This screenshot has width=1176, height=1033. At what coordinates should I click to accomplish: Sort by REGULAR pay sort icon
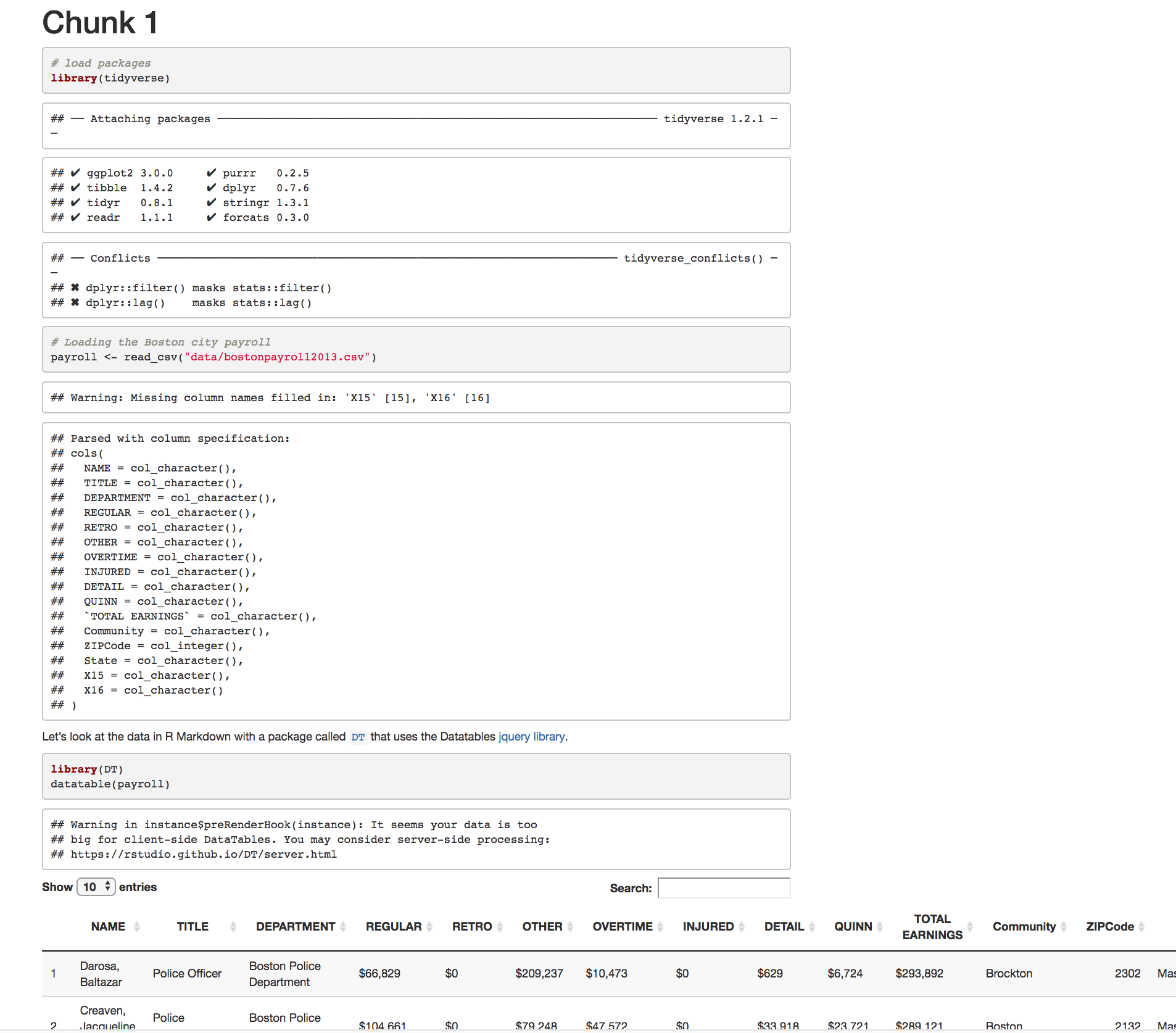click(x=429, y=927)
